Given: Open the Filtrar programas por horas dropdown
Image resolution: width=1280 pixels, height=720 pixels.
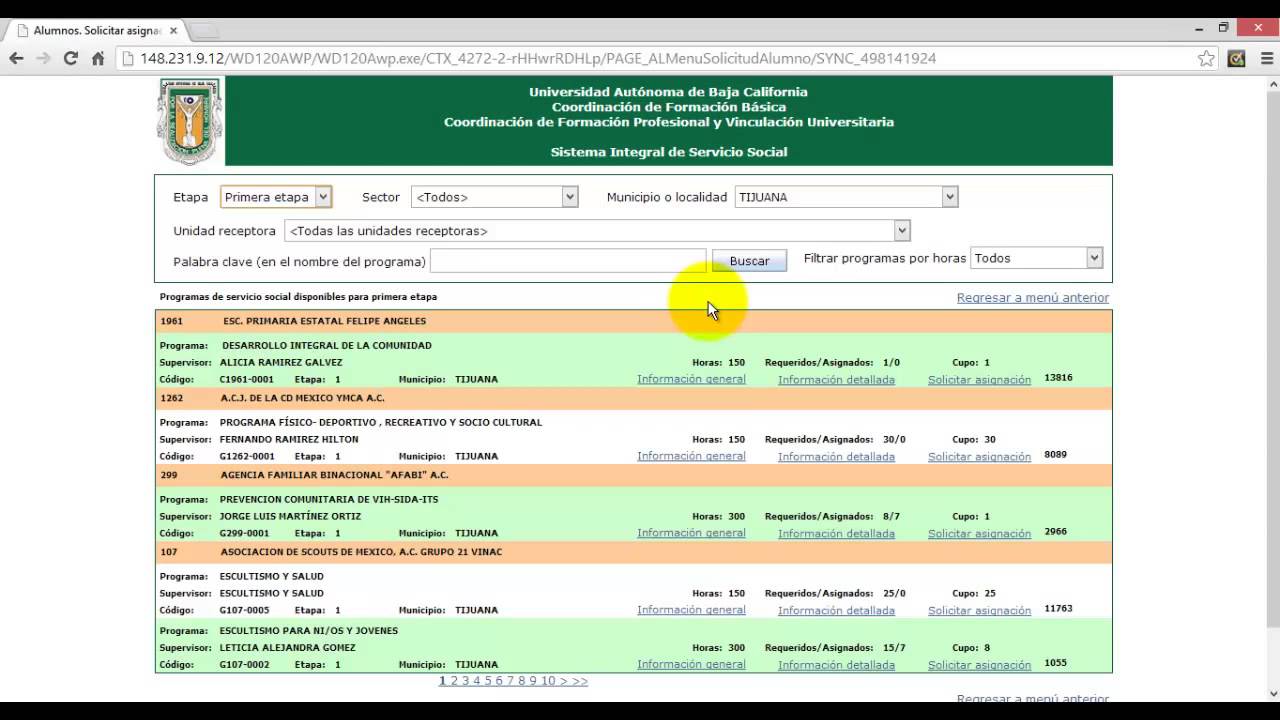Looking at the screenshot, I should click(x=1036, y=258).
